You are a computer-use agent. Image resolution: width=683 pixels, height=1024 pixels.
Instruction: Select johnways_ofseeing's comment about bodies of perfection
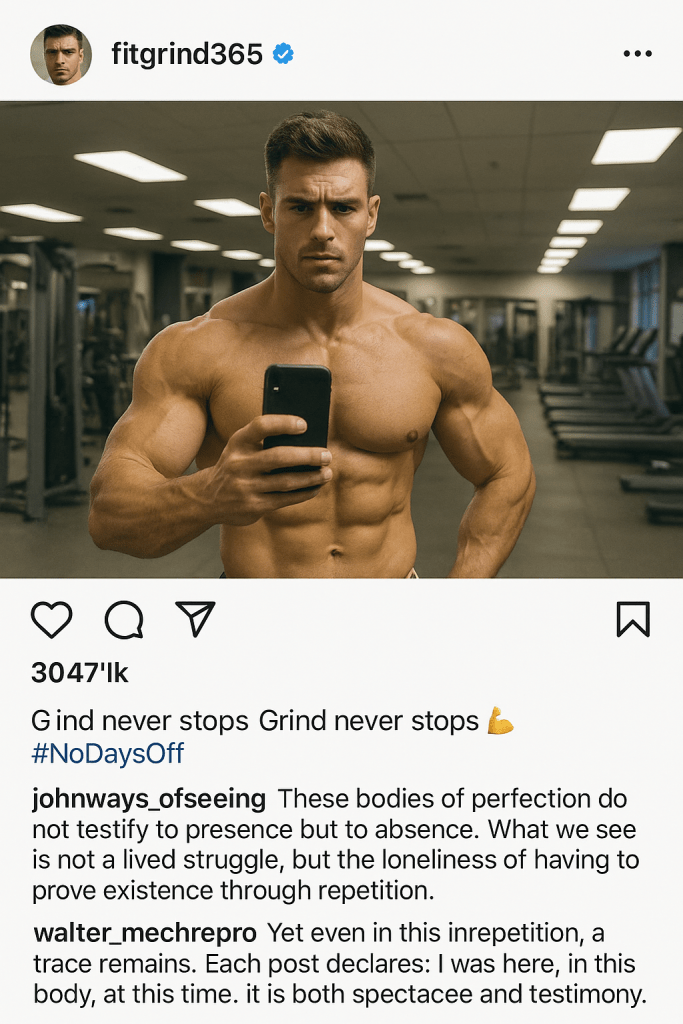pos(335,845)
